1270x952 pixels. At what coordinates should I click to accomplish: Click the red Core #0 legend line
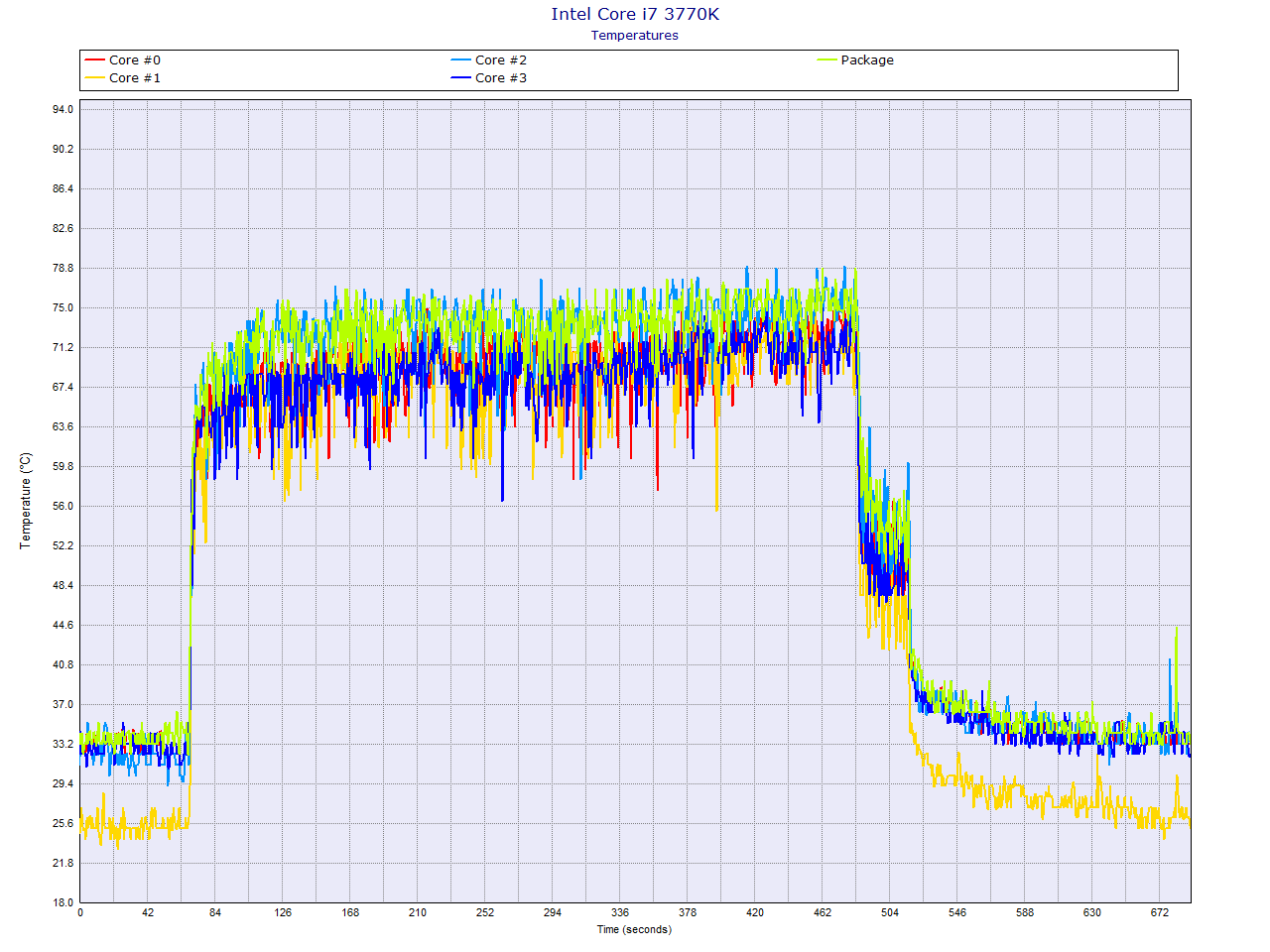(x=95, y=60)
